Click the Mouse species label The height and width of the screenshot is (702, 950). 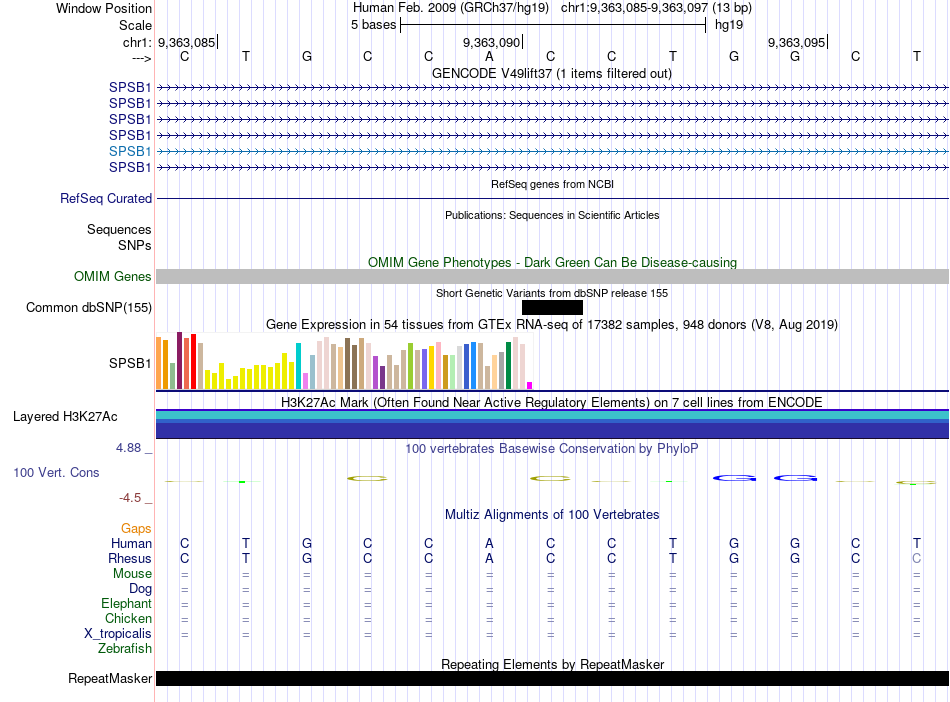[x=132, y=574]
